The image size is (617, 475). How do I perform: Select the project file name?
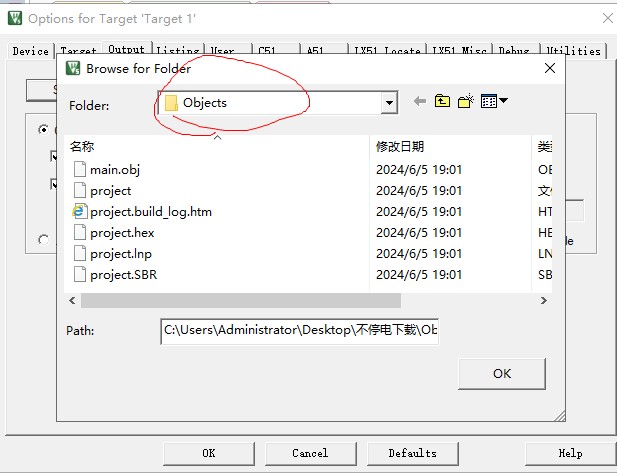[111, 191]
